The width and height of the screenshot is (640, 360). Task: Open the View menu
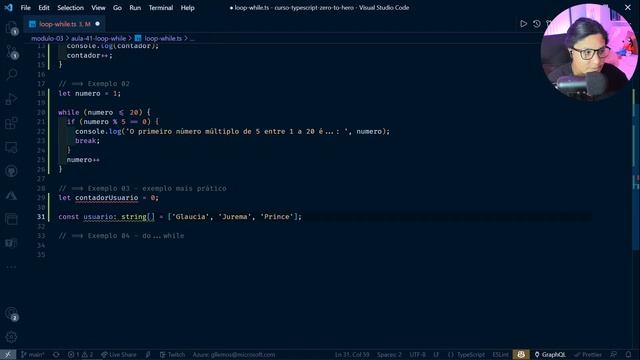98,8
